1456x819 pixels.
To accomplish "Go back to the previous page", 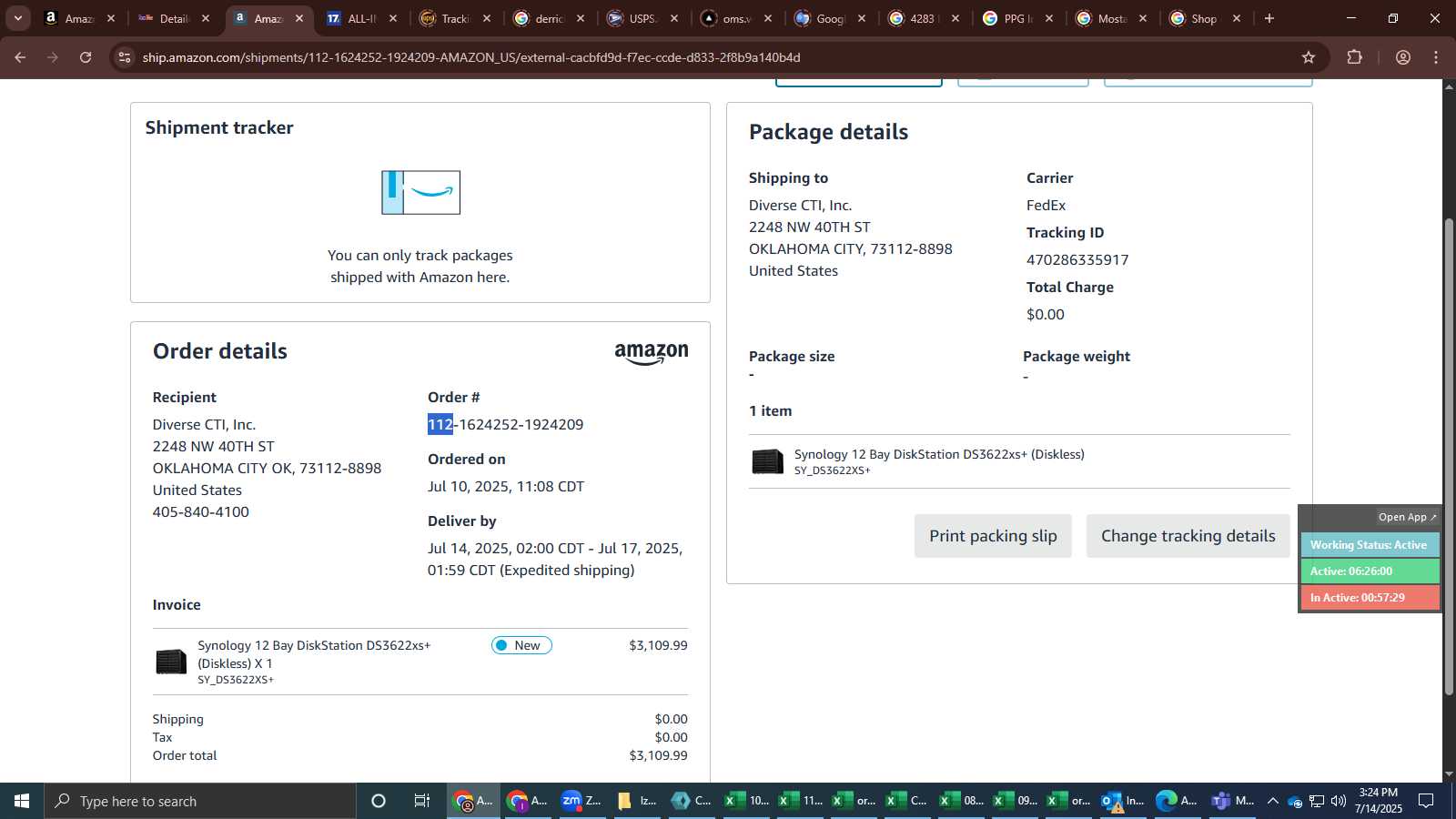I will [20, 57].
